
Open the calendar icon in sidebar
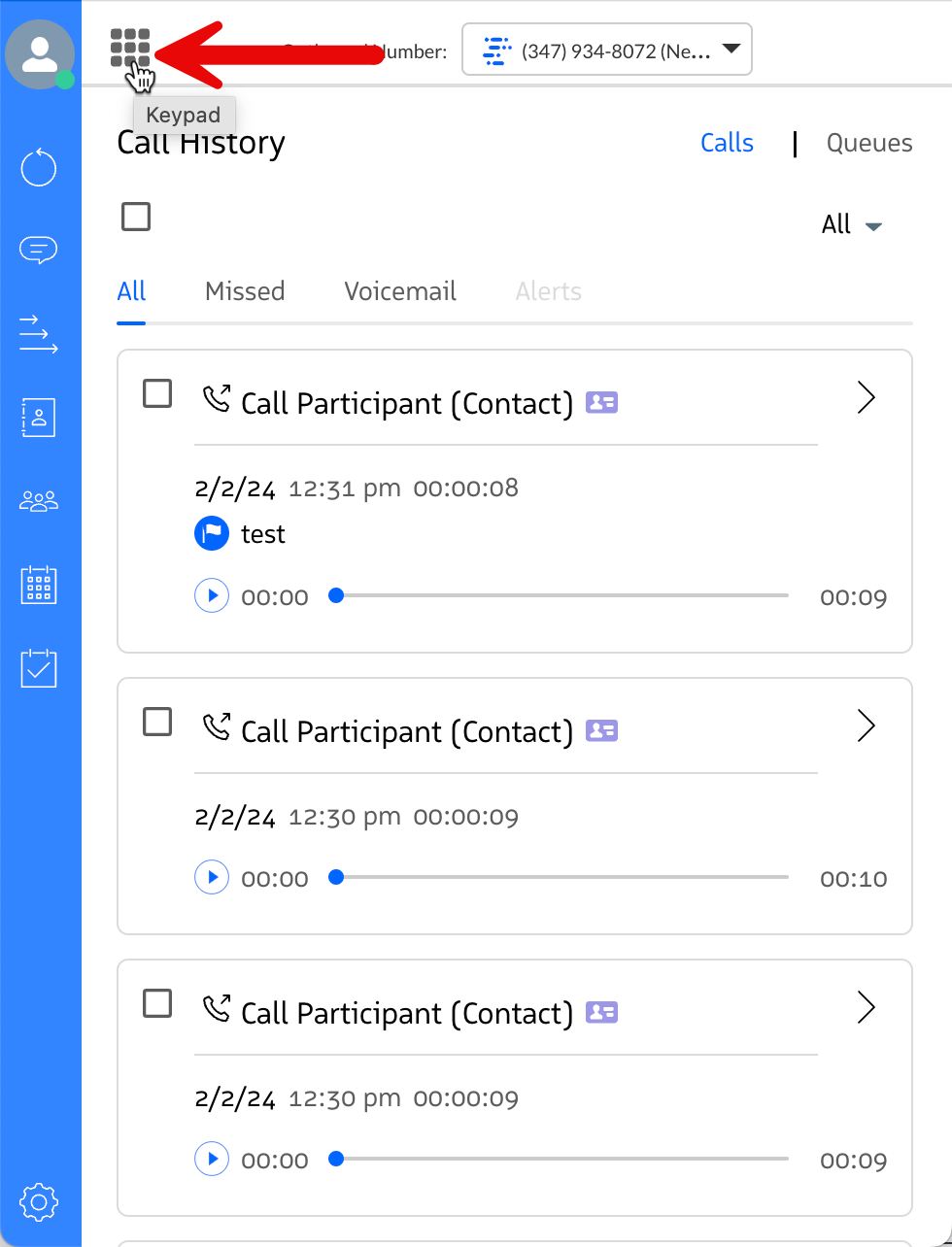pyautogui.click(x=39, y=586)
